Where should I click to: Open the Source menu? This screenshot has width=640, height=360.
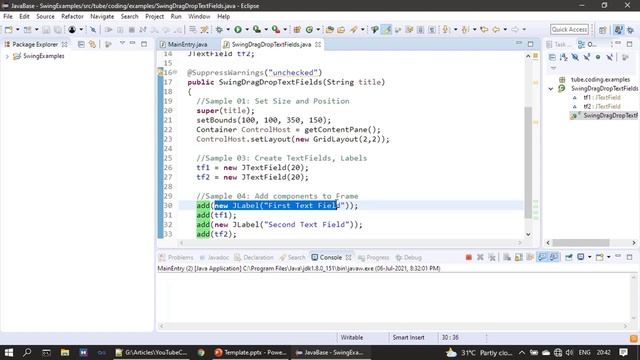pyautogui.click(x=45, y=16)
